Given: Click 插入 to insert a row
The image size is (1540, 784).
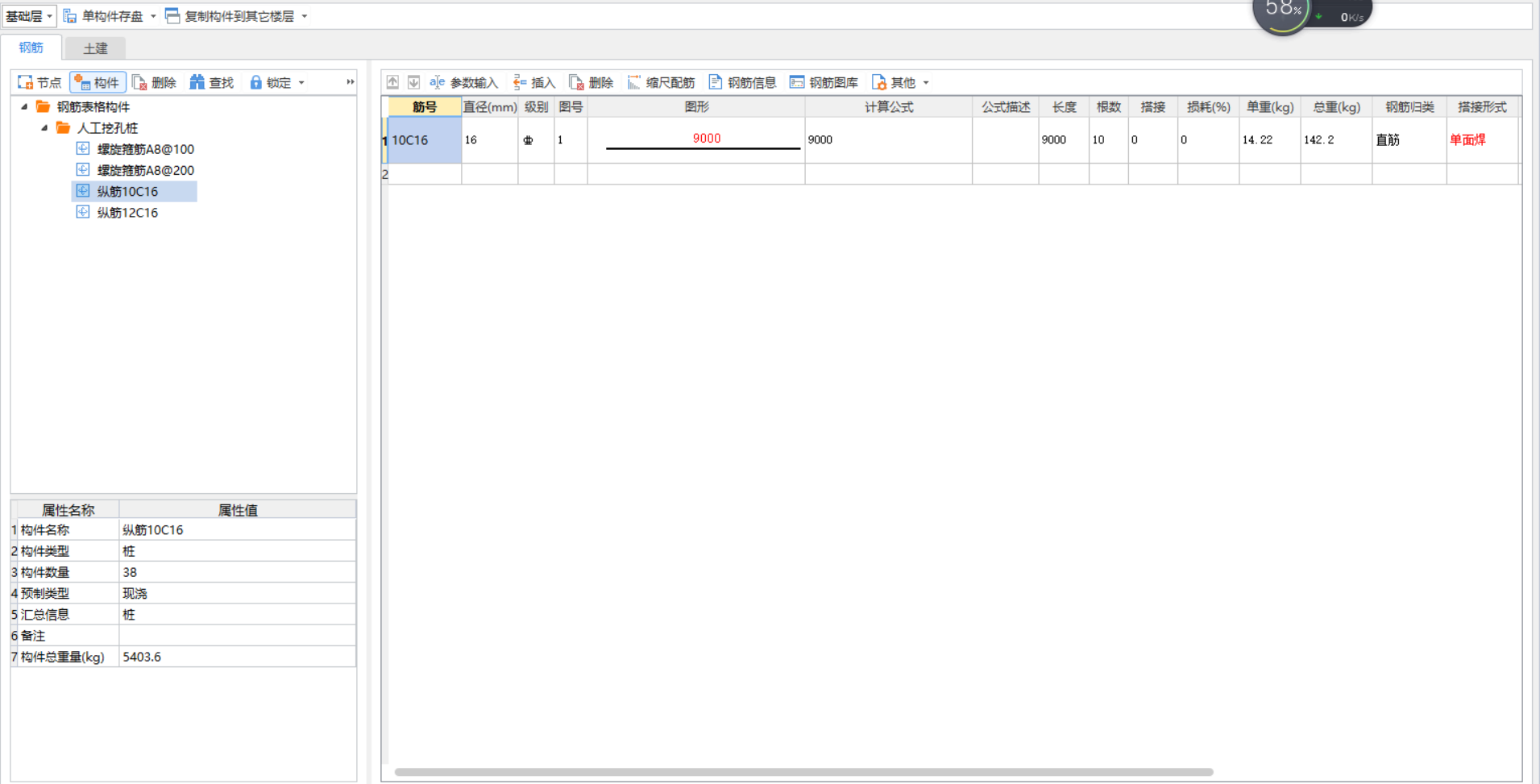Looking at the screenshot, I should [534, 83].
